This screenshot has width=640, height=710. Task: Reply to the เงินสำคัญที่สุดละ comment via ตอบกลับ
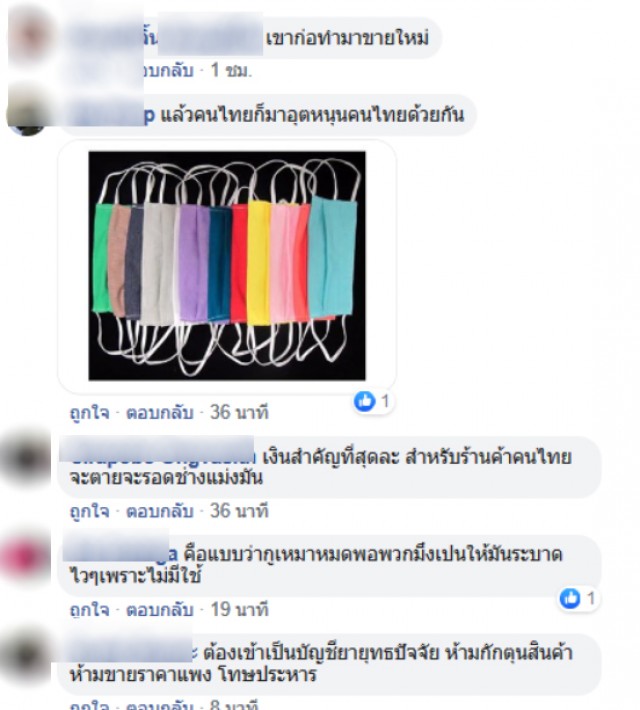[x=159, y=511]
